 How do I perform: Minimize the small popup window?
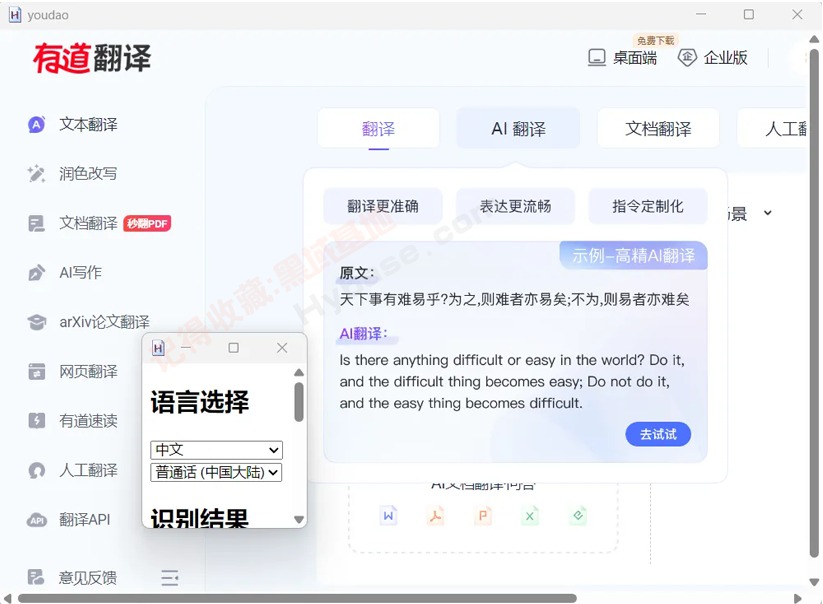186,347
